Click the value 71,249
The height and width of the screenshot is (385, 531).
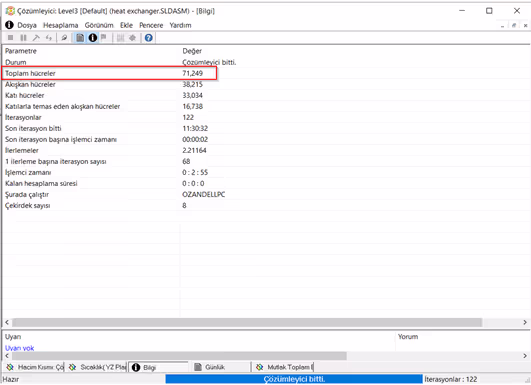tap(192, 73)
